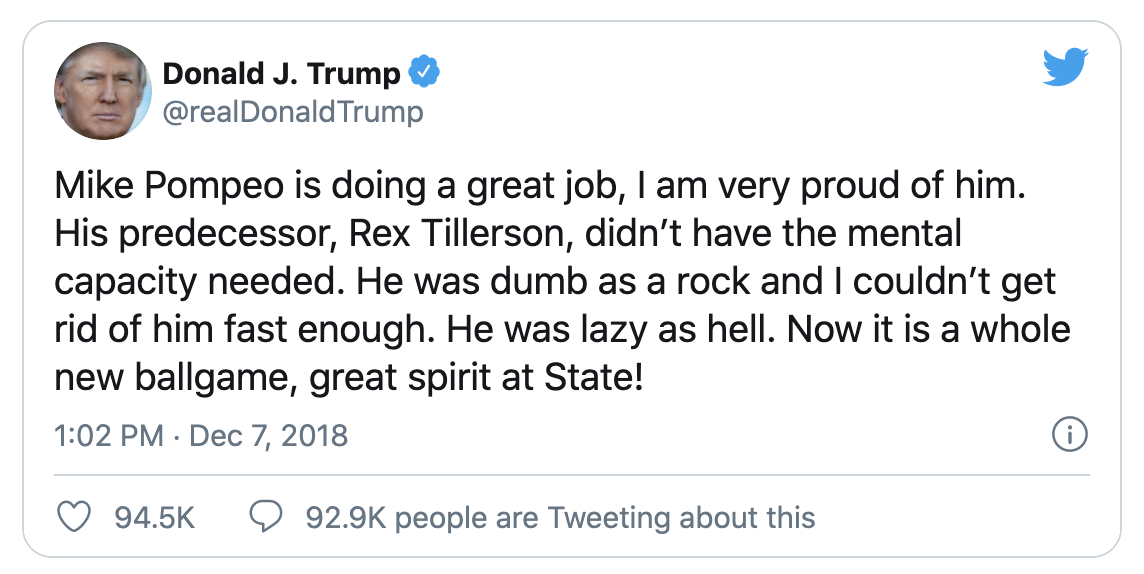Open Donald J. Trump's profile photo
The width and height of the screenshot is (1144, 574).
coord(103,91)
